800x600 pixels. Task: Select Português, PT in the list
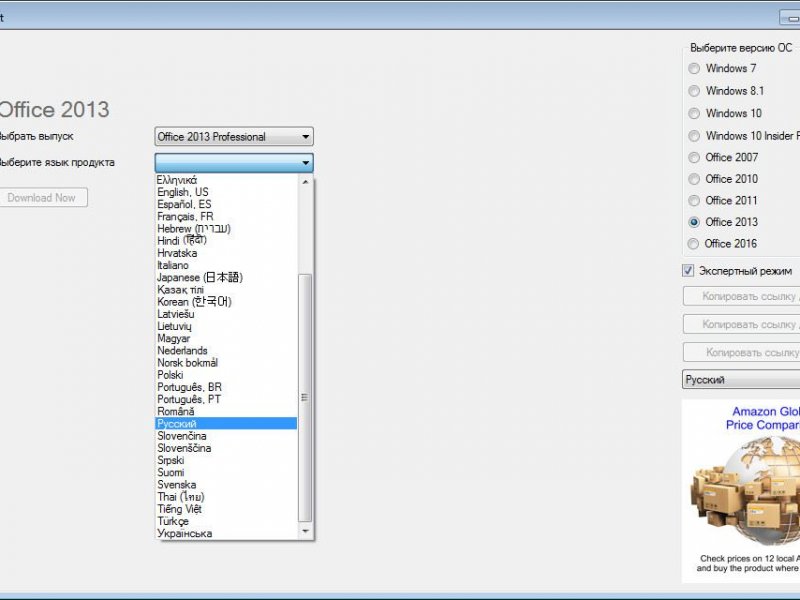coord(226,399)
